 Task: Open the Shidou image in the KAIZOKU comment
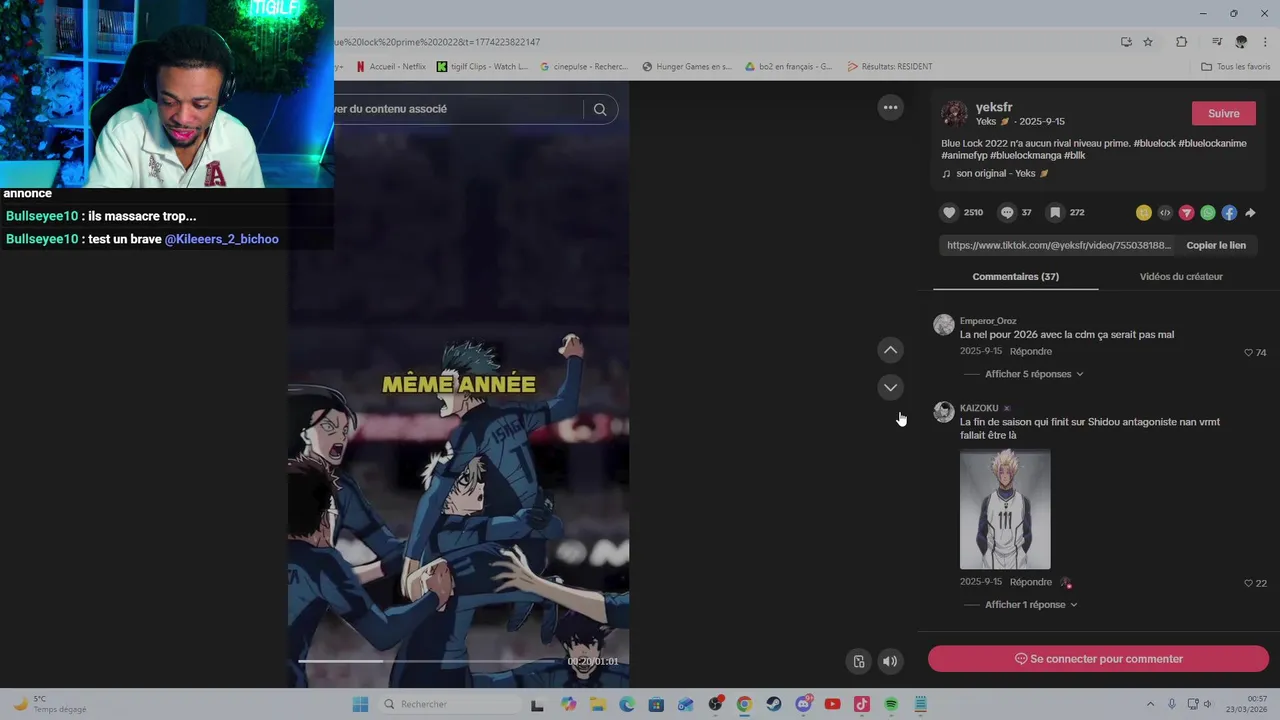pyautogui.click(x=1005, y=509)
